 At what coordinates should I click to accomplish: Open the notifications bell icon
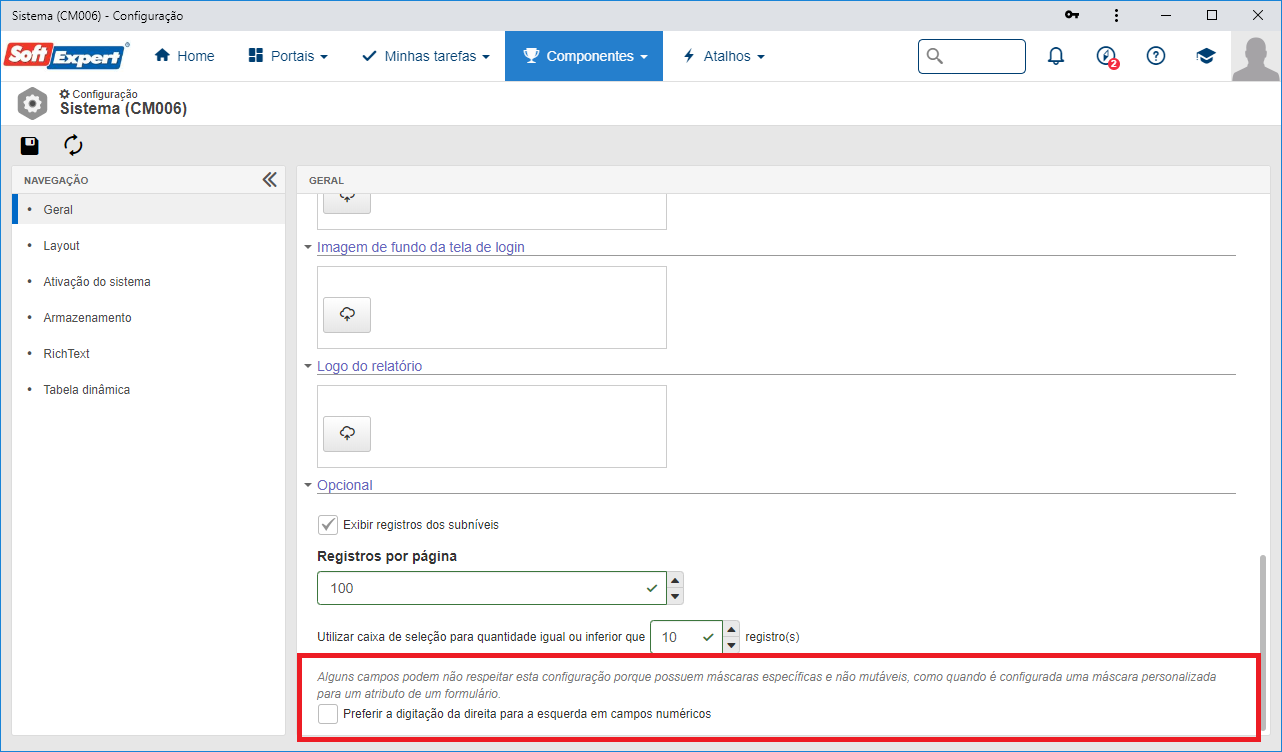point(1056,56)
